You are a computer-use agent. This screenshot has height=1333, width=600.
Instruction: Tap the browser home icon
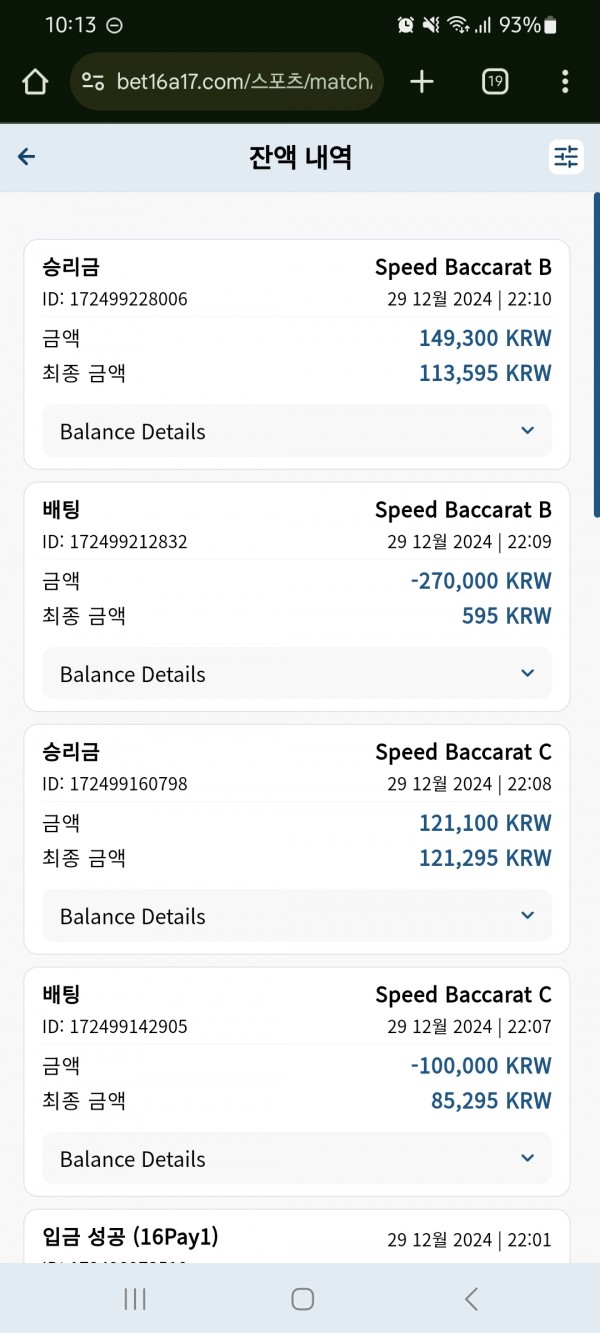(x=35, y=82)
